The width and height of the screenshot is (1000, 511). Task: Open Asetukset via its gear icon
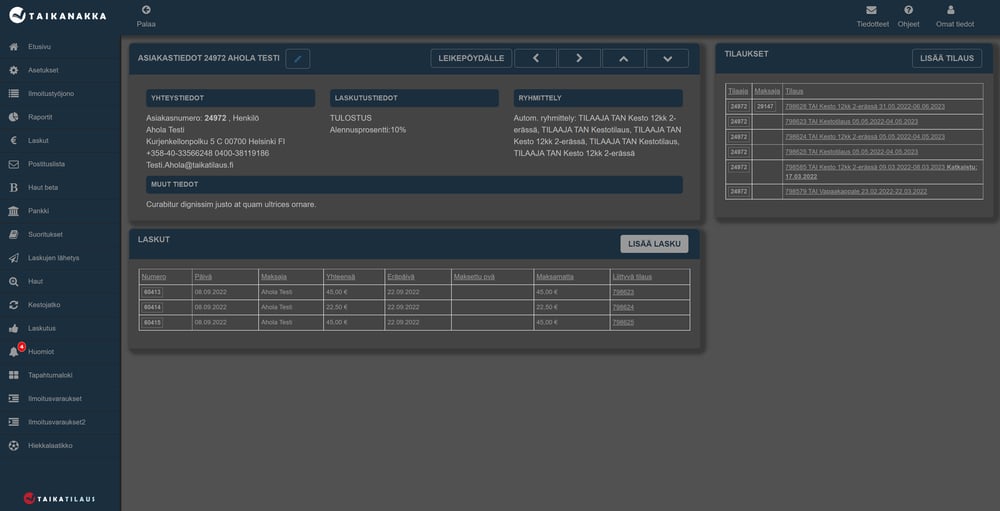pyautogui.click(x=13, y=70)
